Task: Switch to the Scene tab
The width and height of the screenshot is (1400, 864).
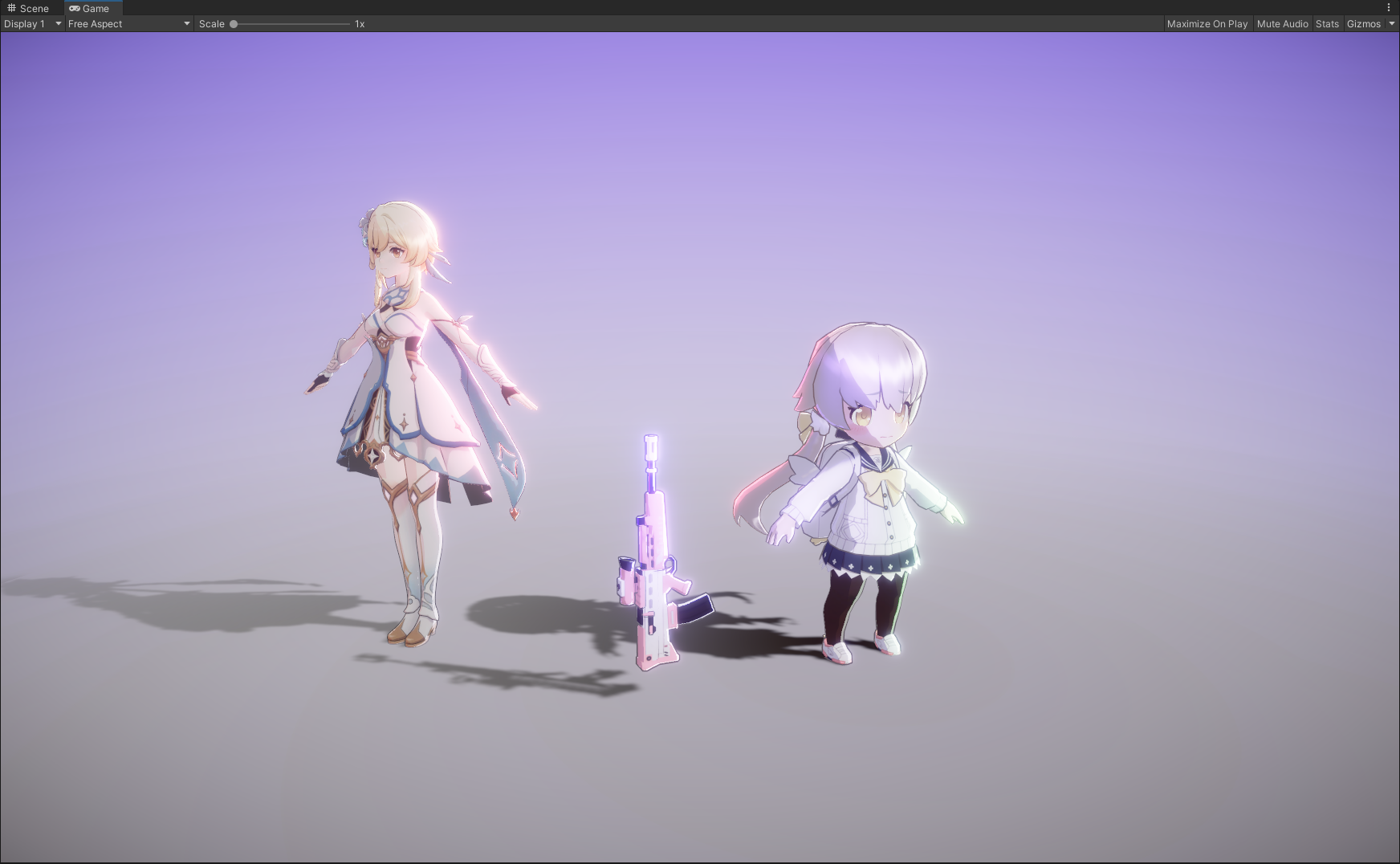Action: click(28, 8)
